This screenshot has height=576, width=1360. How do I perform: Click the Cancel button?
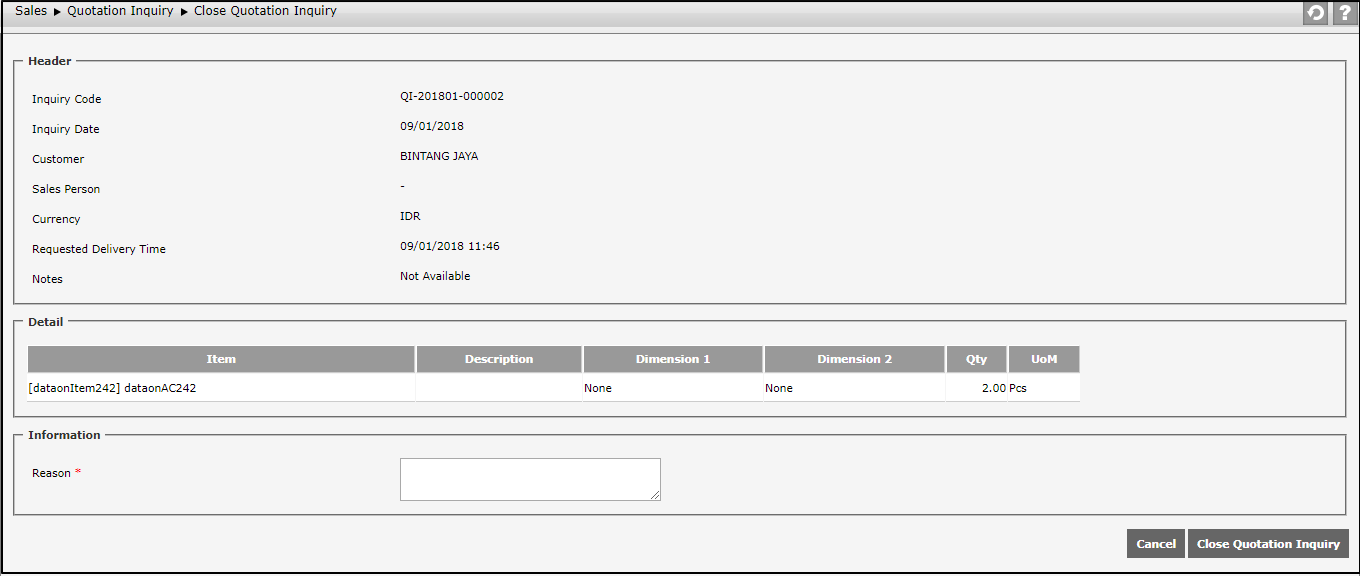click(x=1156, y=543)
